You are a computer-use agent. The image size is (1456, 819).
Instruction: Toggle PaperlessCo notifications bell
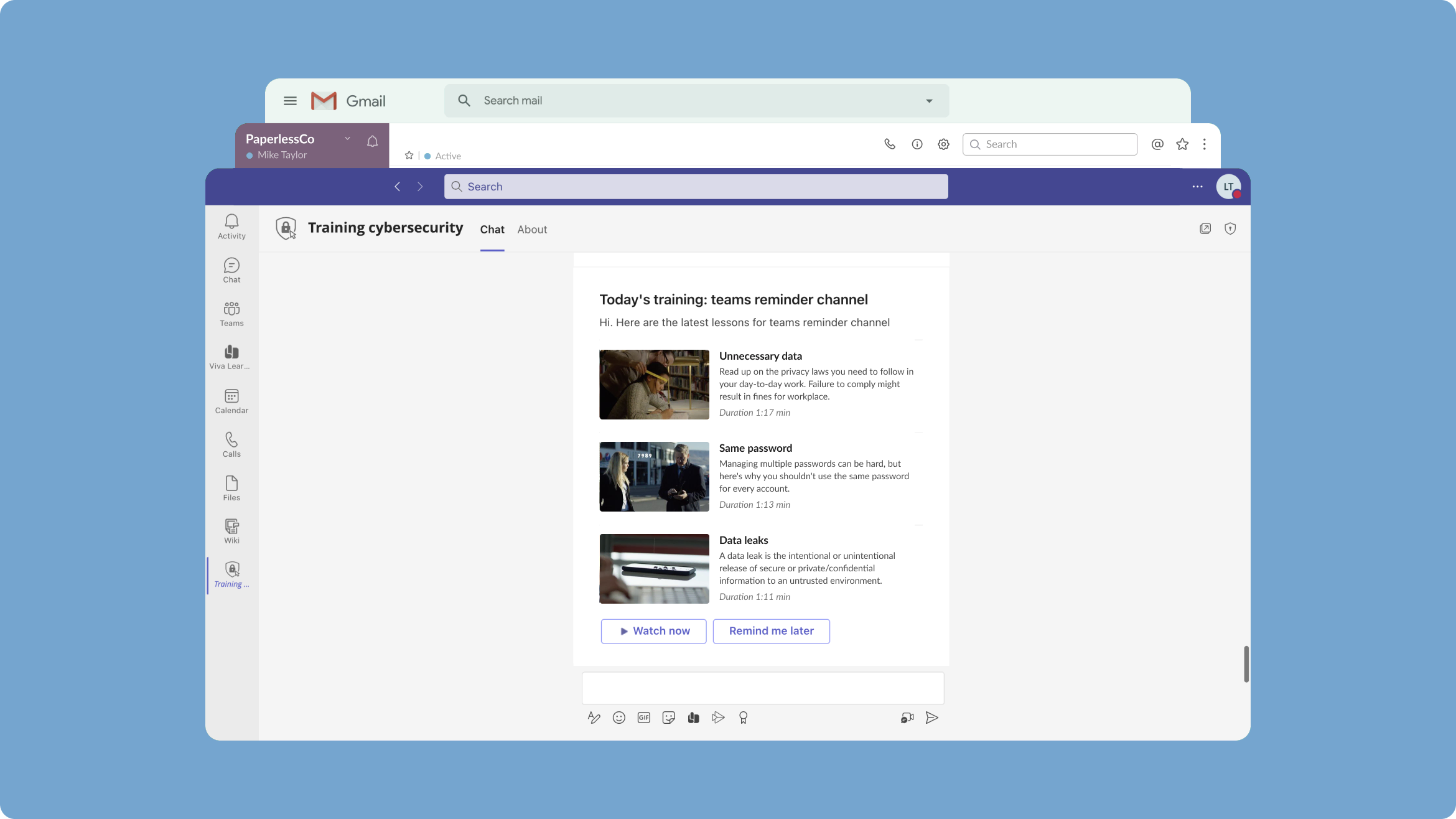[372, 141]
